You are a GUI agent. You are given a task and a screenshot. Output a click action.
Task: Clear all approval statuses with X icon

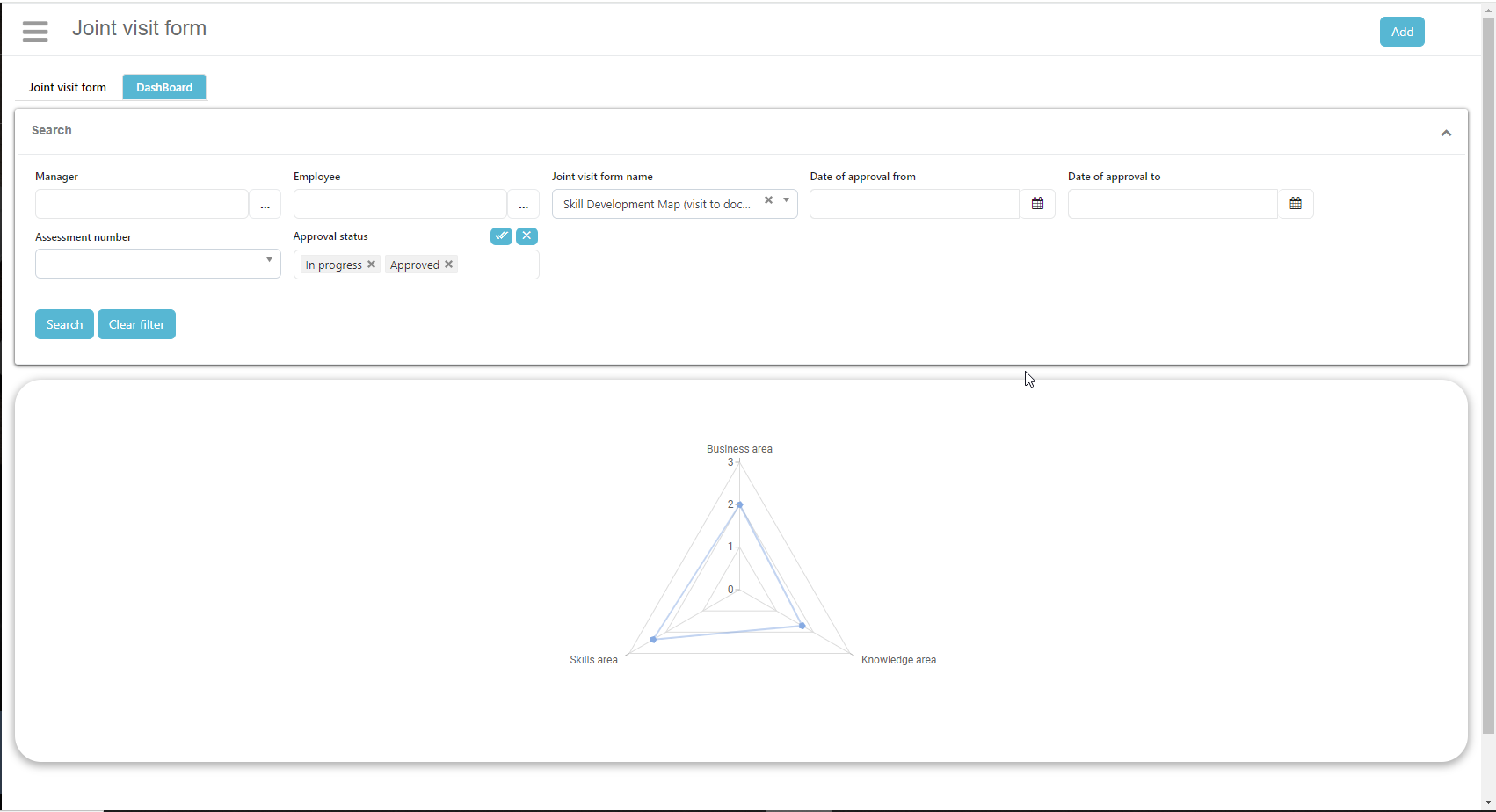(527, 236)
